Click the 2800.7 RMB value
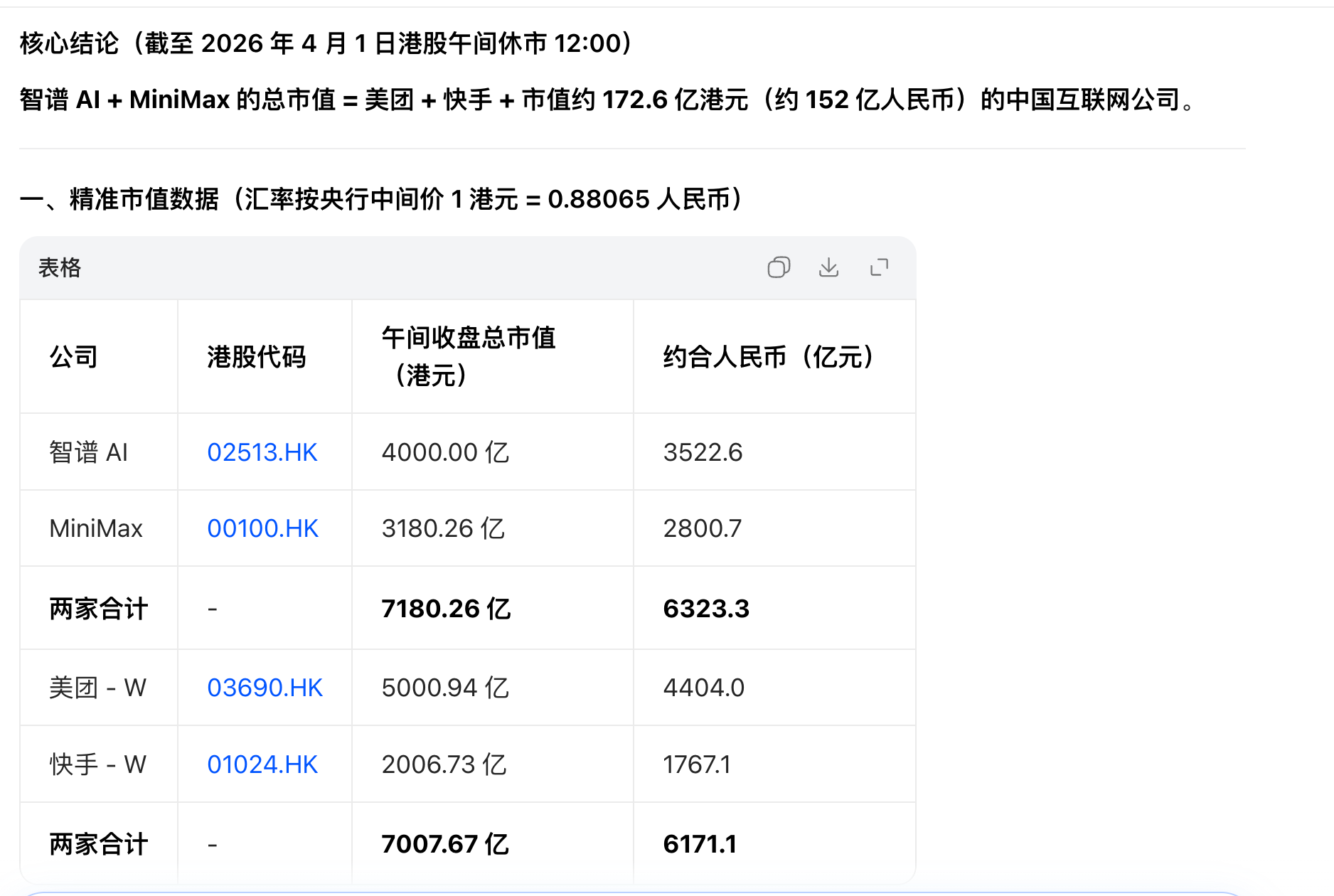 (703, 528)
